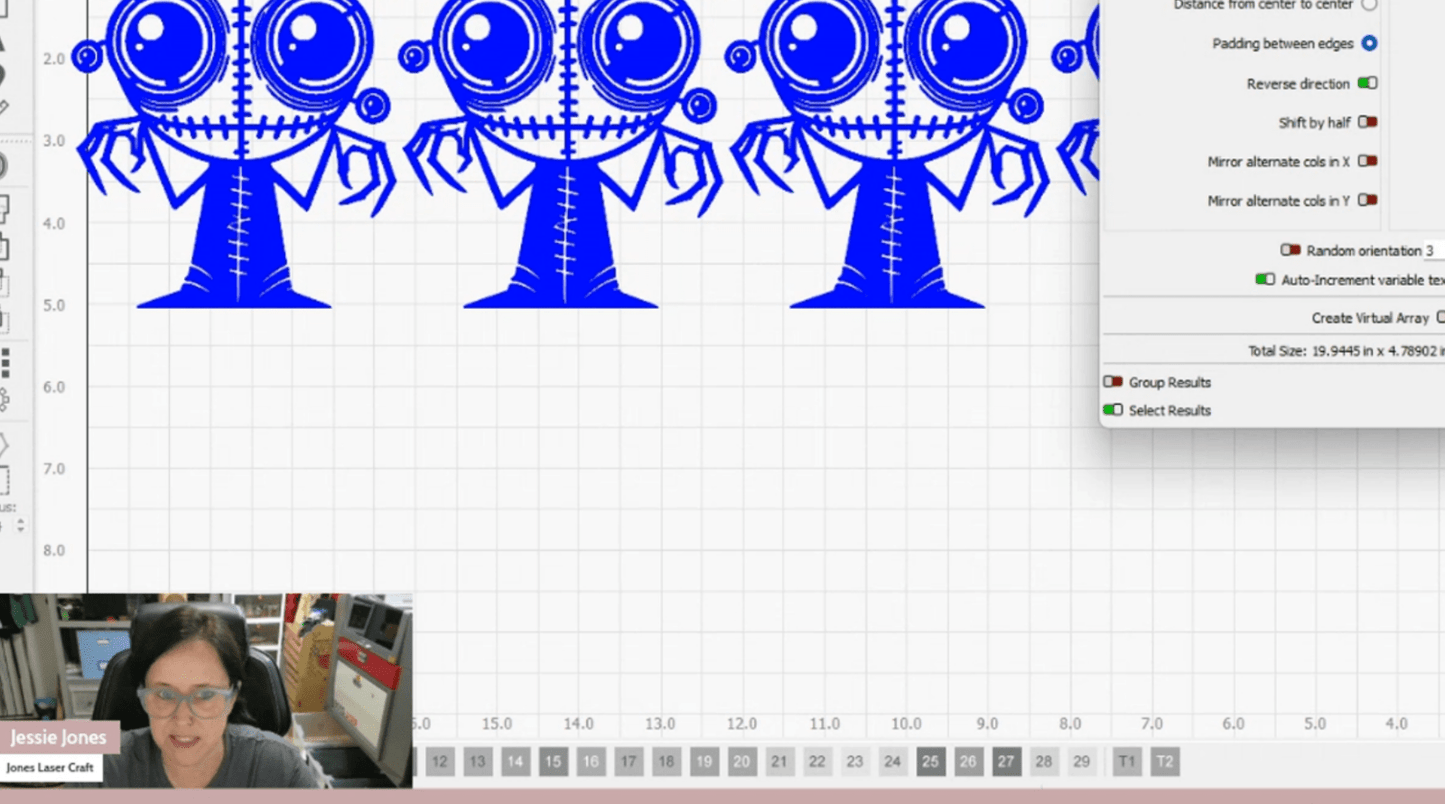
Task: Select the T2 tool layer swatch
Action: click(x=1165, y=762)
